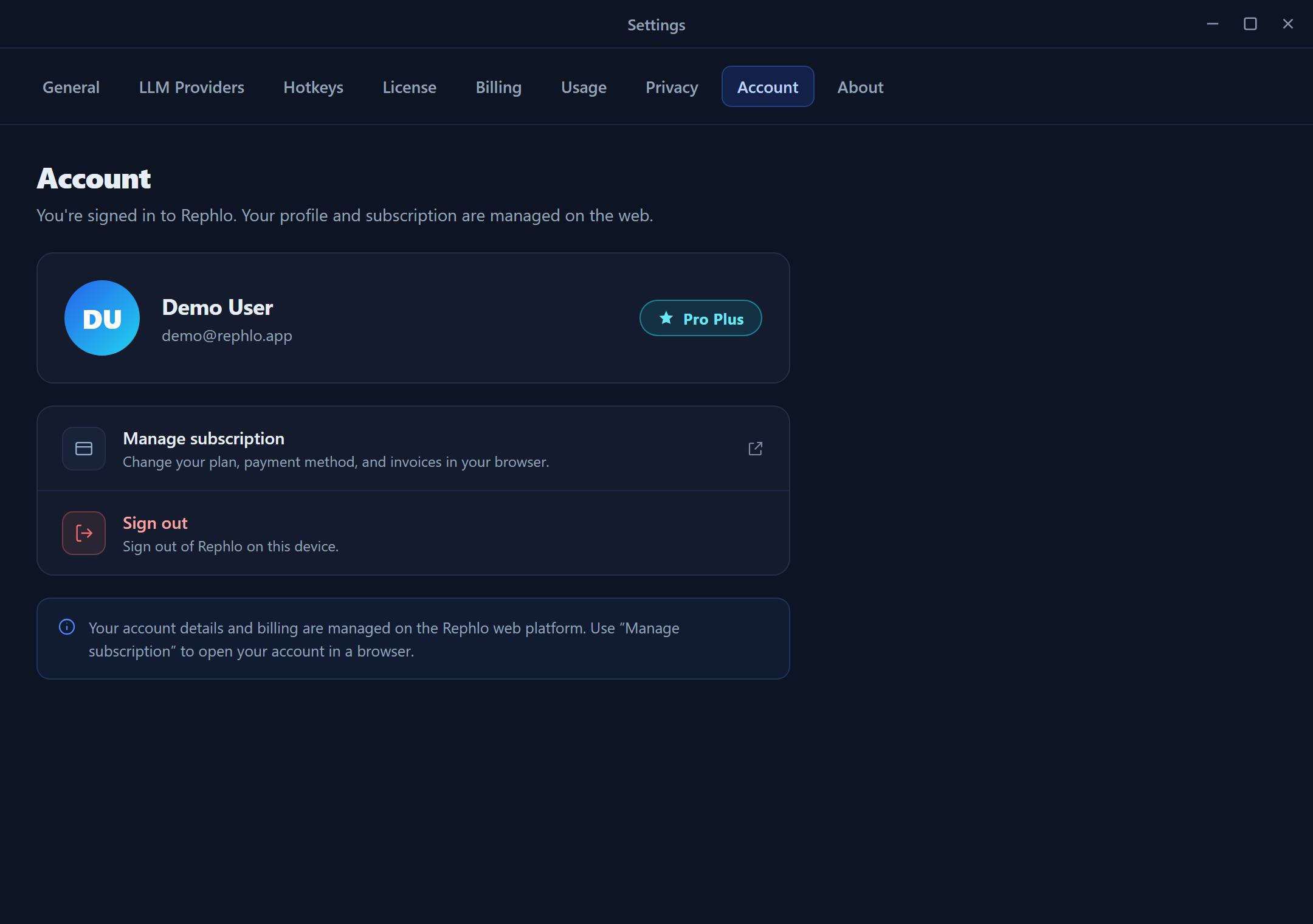
Task: Switch to the About tab
Action: (860, 87)
